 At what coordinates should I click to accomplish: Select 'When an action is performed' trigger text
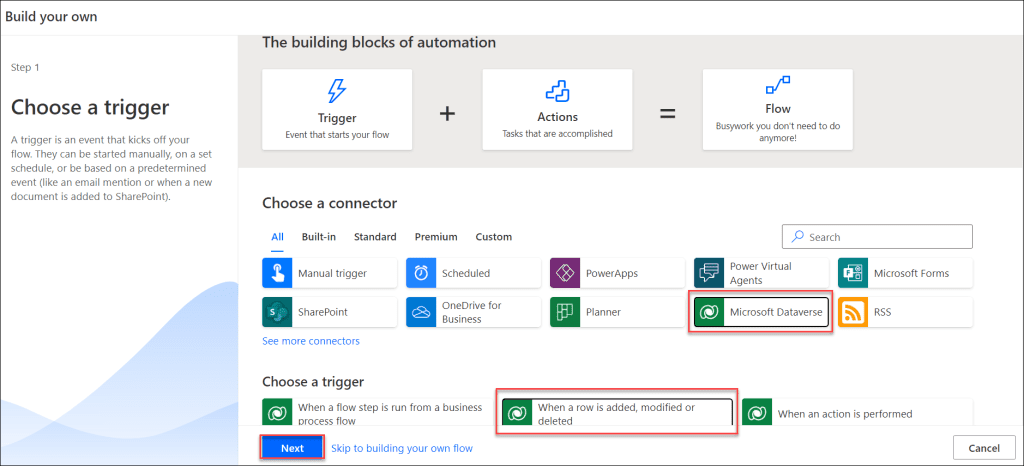[845, 414]
